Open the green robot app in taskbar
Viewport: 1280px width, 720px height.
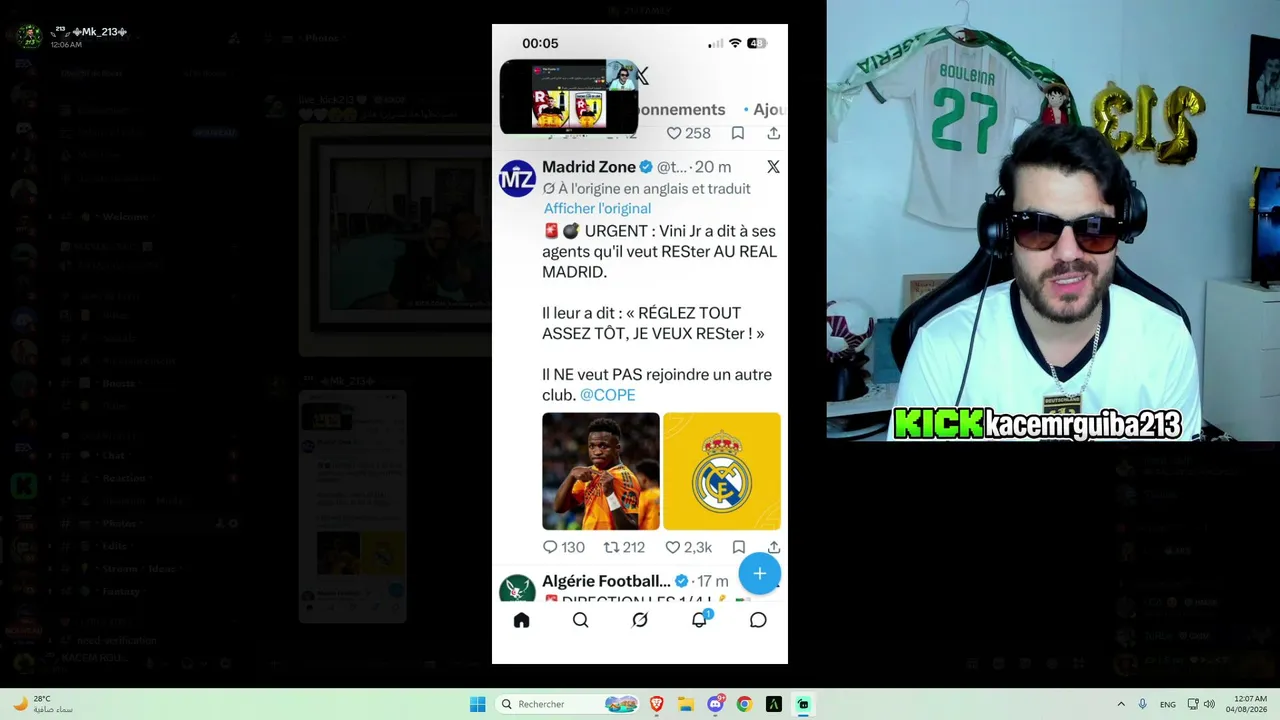tap(803, 704)
